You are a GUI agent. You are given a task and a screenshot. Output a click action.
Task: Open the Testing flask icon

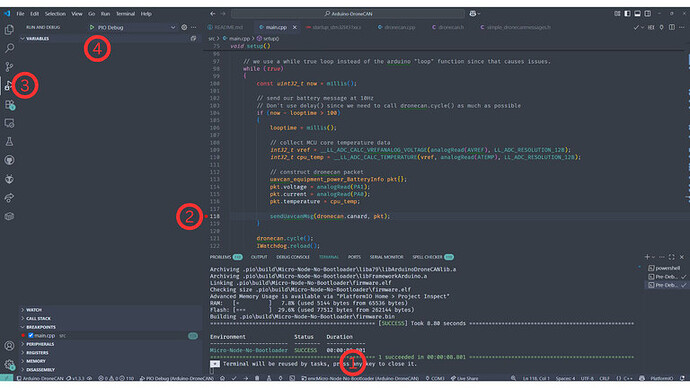tap(9, 142)
